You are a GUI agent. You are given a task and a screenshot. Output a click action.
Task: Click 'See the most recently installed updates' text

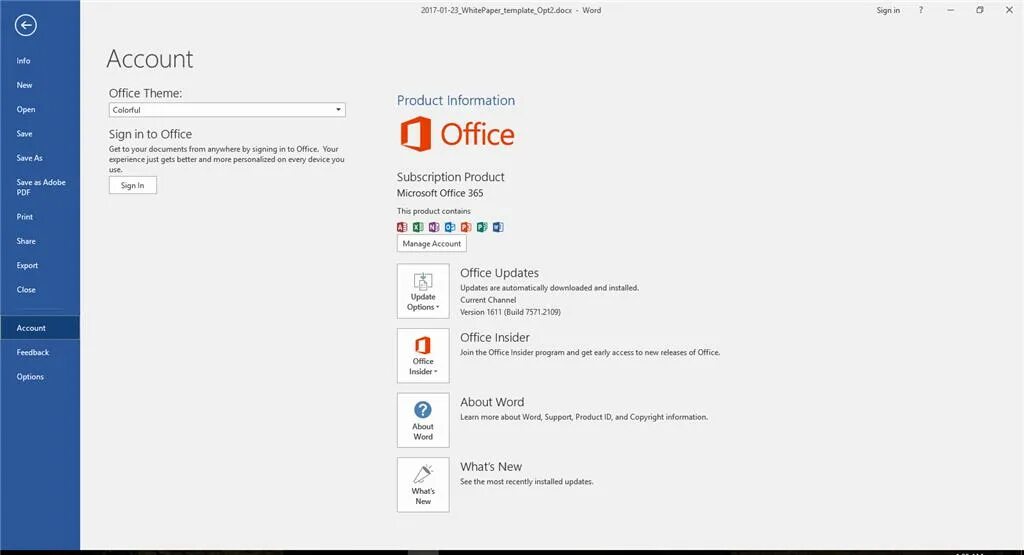pos(527,482)
